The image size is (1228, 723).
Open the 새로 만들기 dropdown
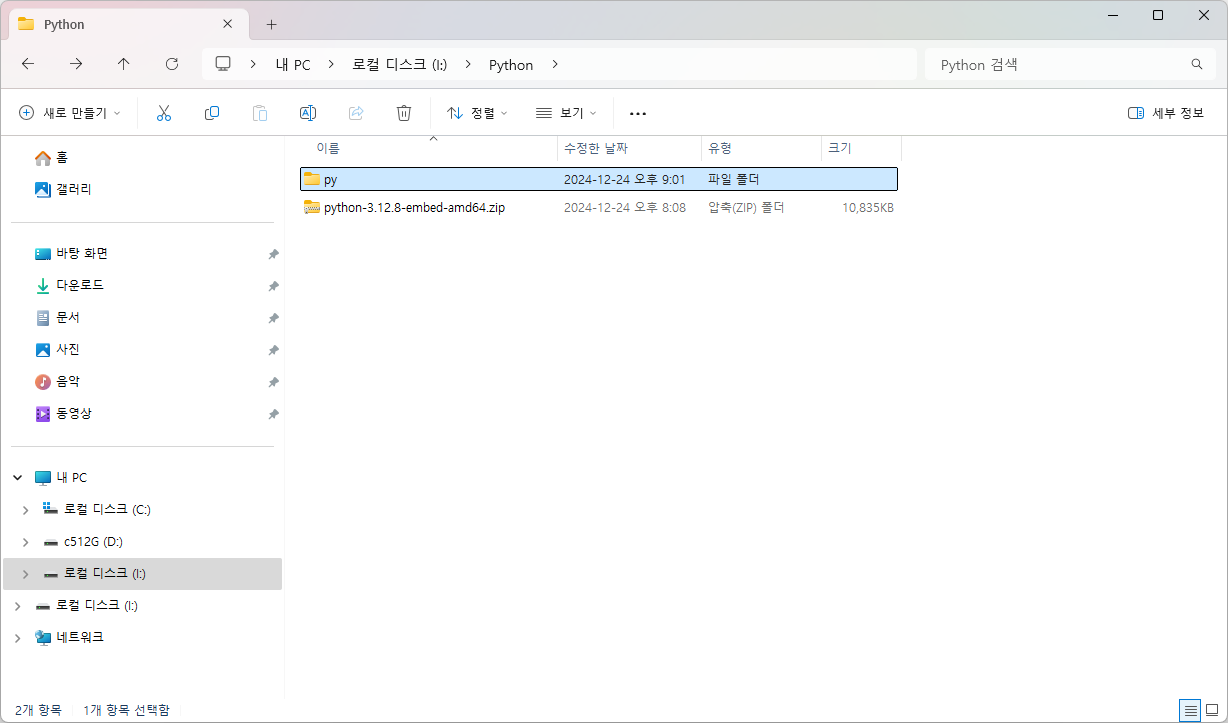69,113
